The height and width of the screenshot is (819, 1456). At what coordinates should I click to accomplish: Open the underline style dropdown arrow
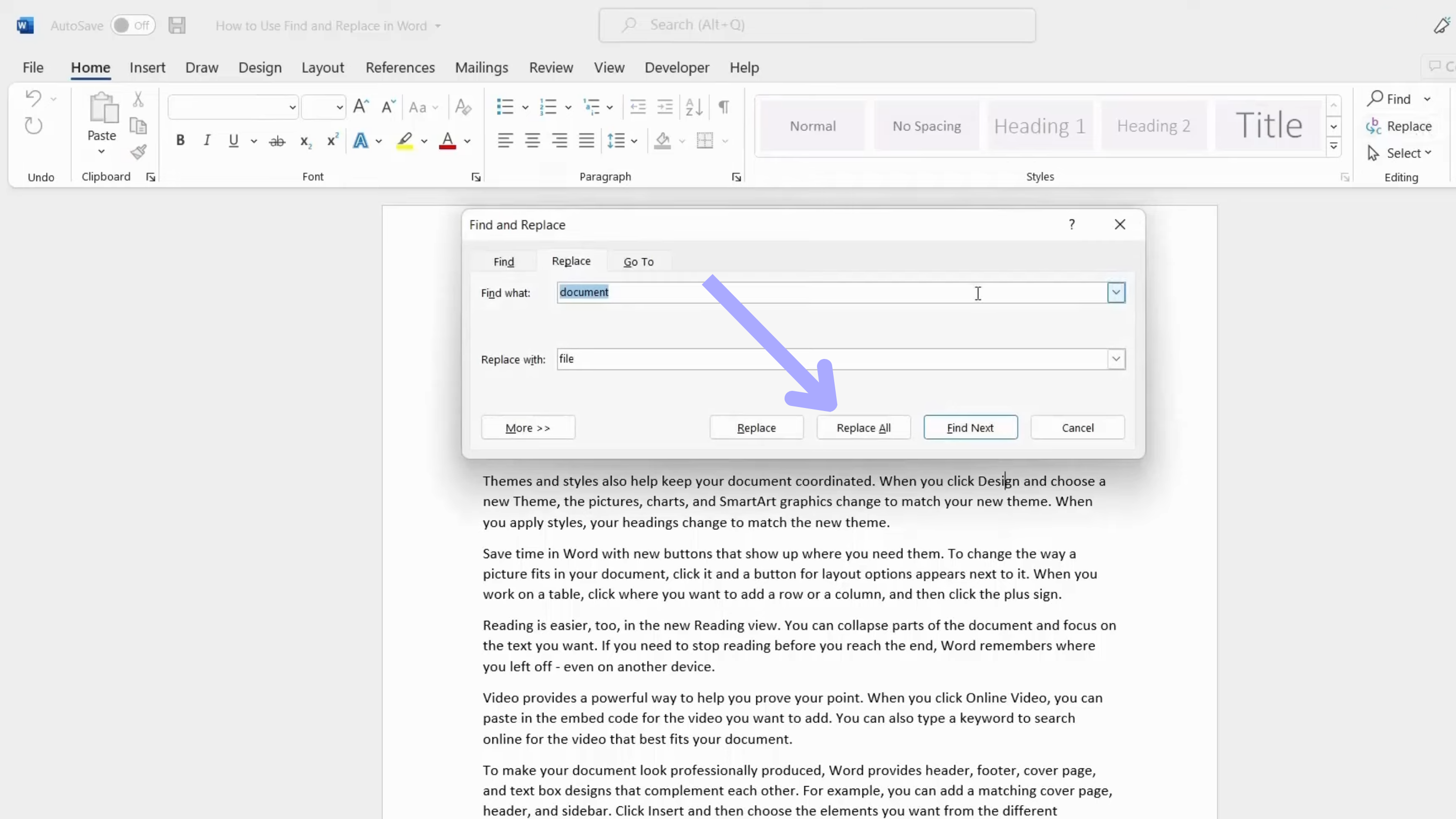(254, 141)
